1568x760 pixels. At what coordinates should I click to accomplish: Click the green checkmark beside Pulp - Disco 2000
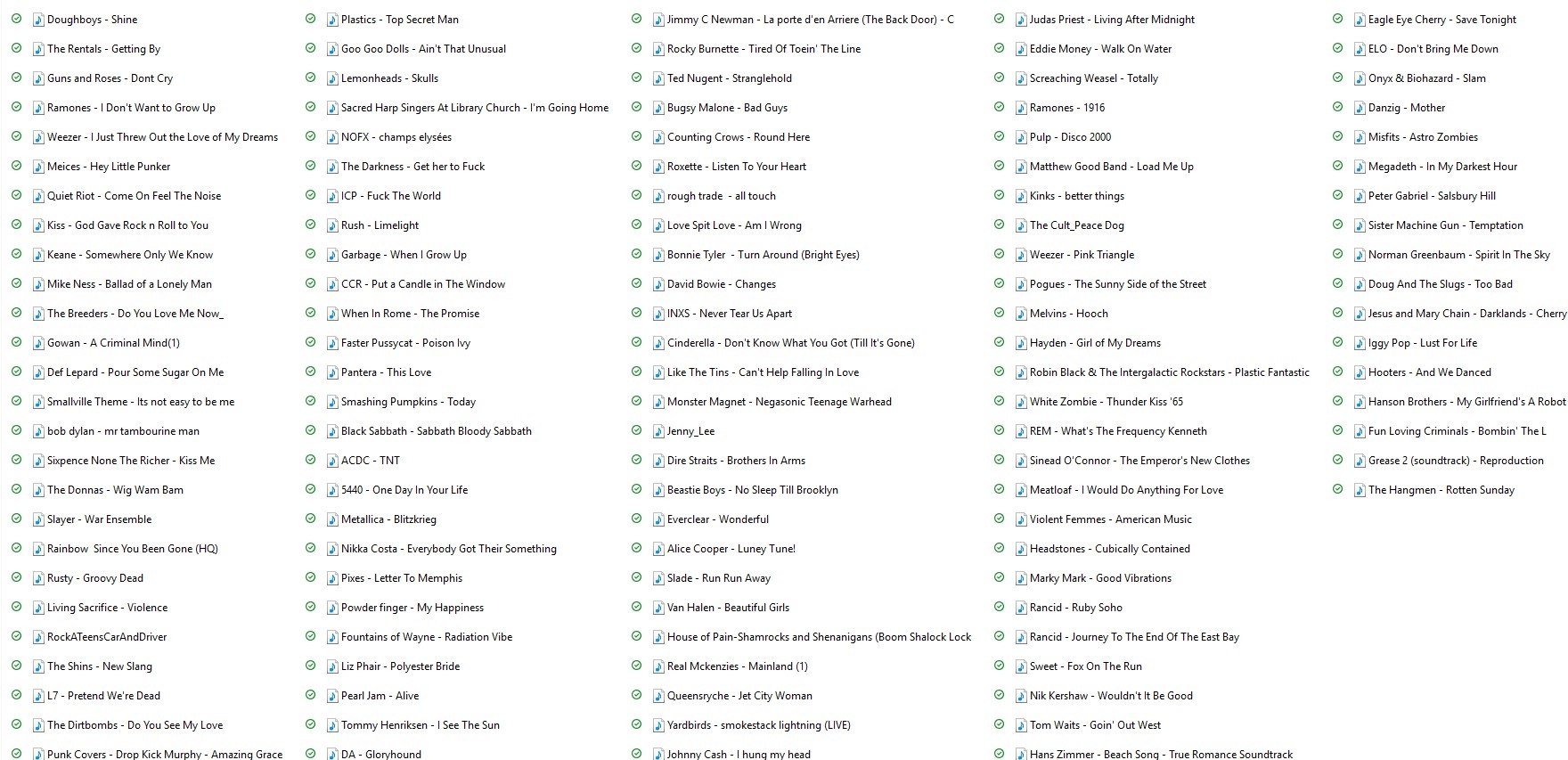[999, 136]
